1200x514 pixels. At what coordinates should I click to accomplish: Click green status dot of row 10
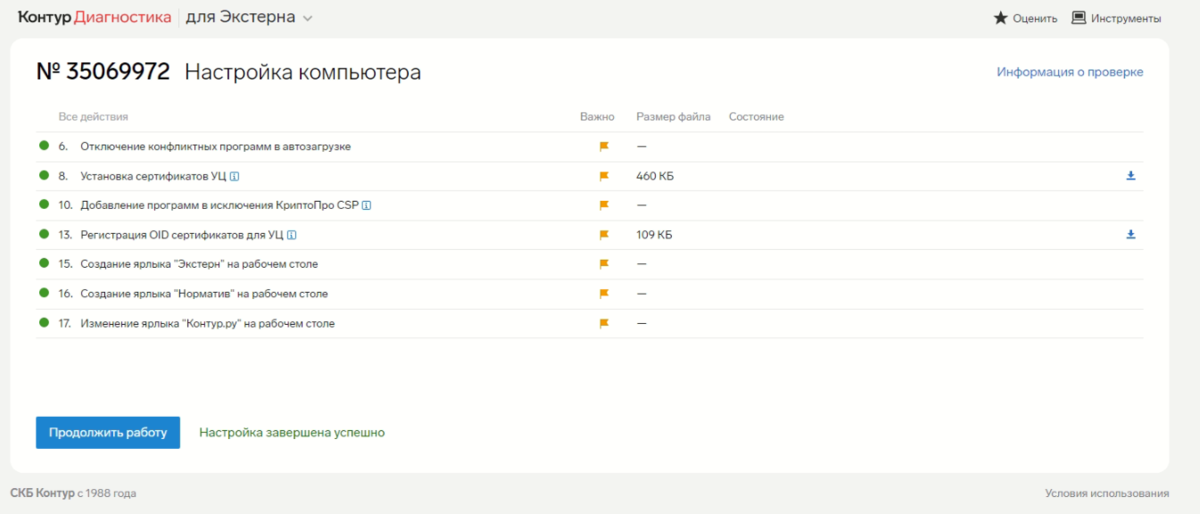click(x=44, y=205)
